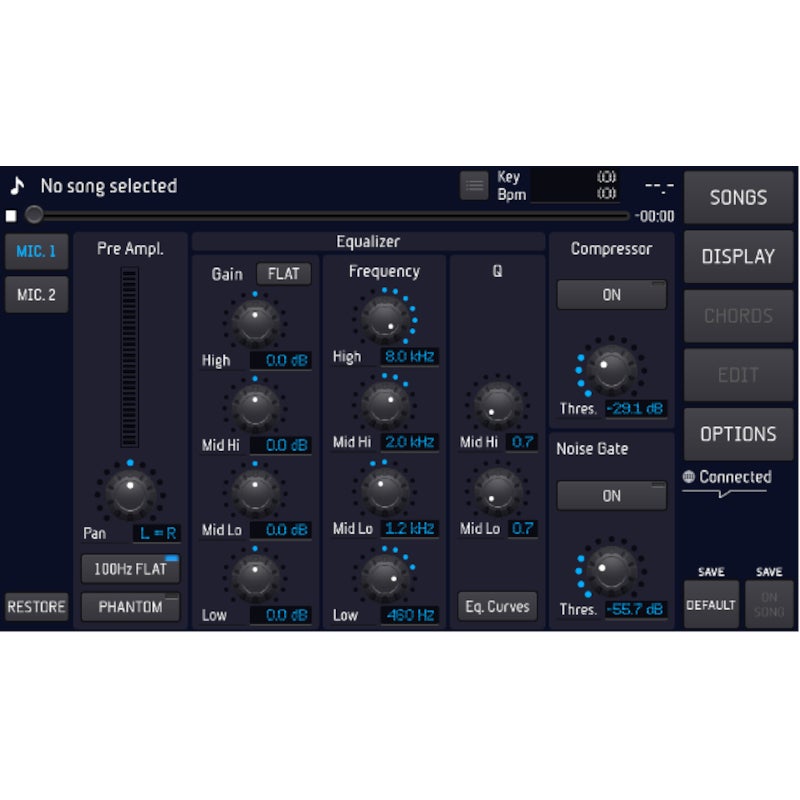This screenshot has height=800, width=800.
Task: Open the Eq. Curves view
Action: pos(497,607)
